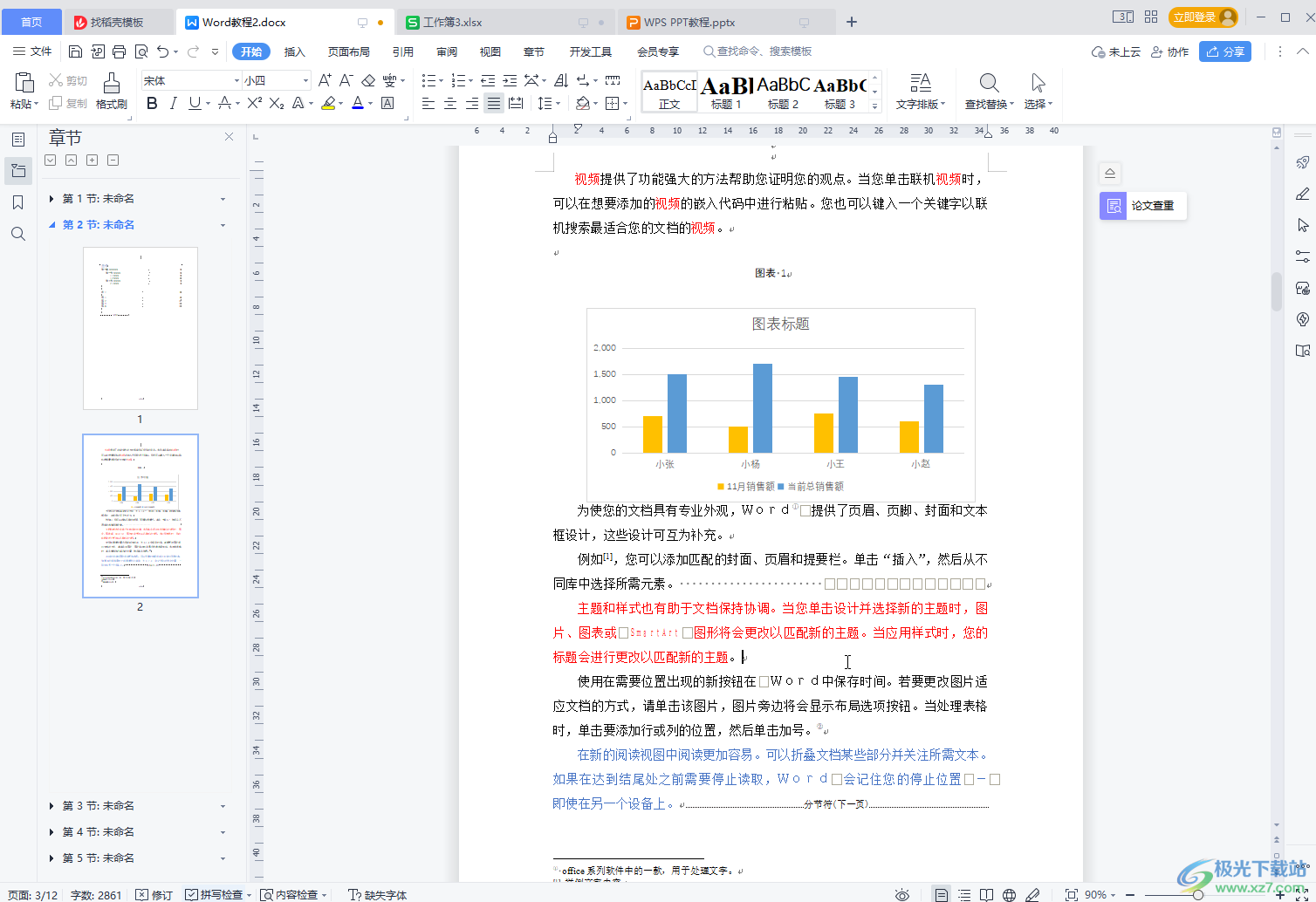Screen dimensions: 1316x902
Task: Align text left
Action: pyautogui.click(x=428, y=104)
